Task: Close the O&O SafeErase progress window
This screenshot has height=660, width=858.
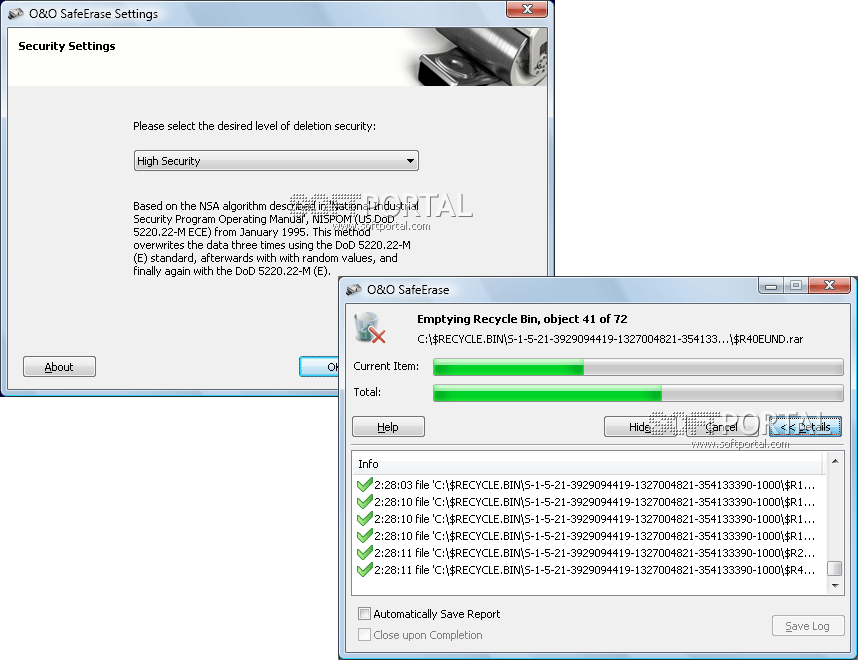Action: (x=830, y=286)
